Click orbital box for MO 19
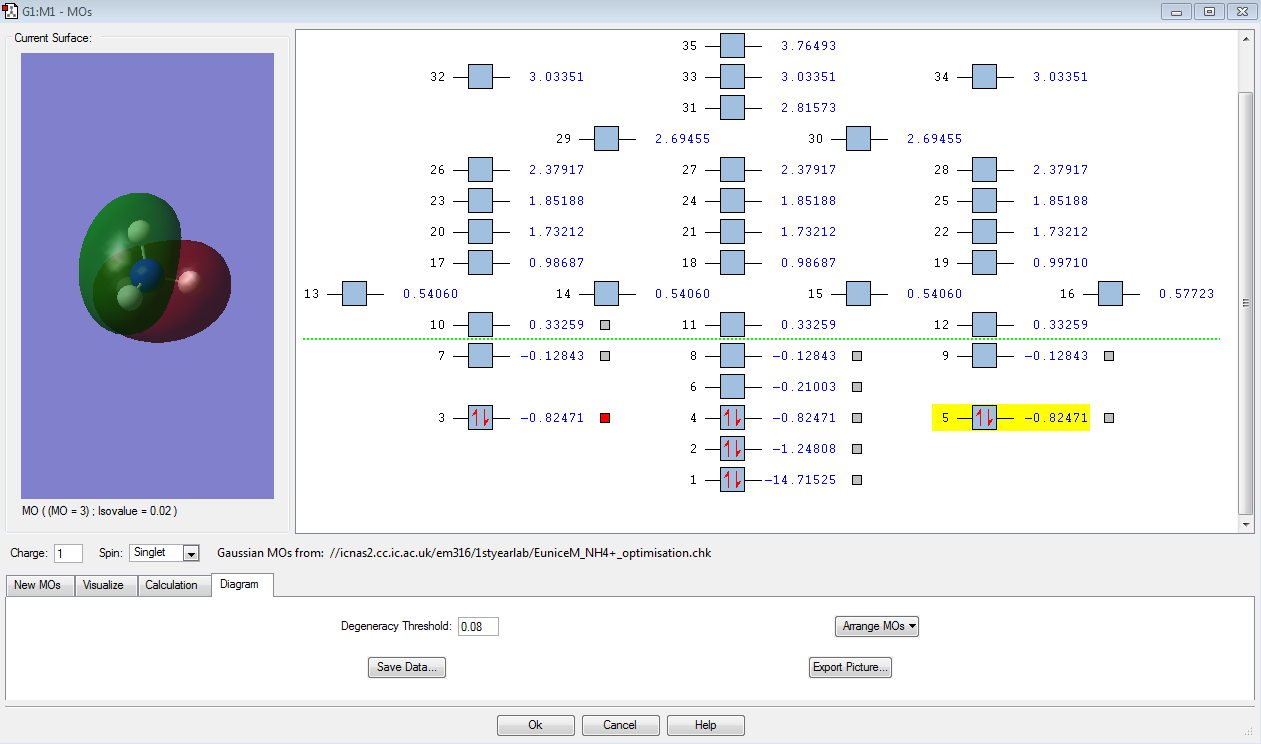 tap(985, 262)
